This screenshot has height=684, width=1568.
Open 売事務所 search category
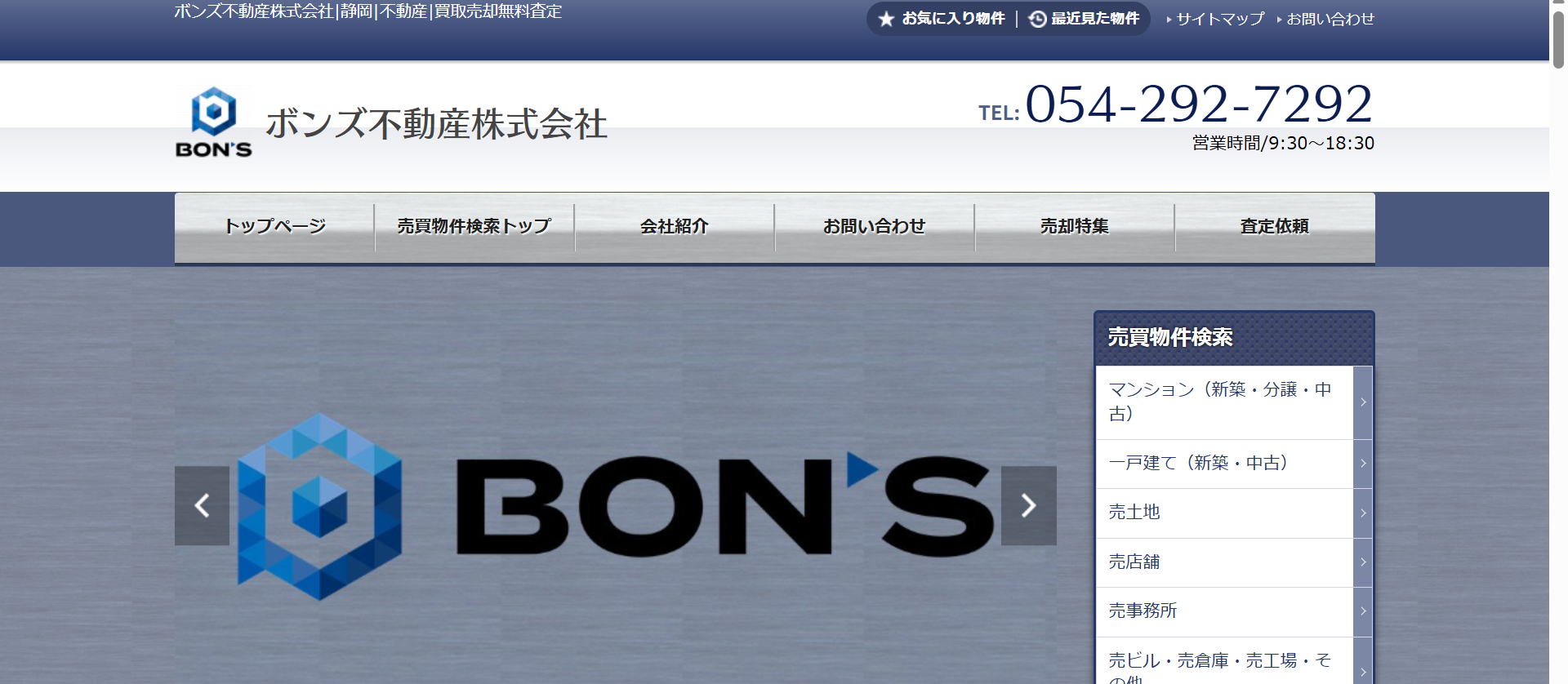(x=1234, y=611)
